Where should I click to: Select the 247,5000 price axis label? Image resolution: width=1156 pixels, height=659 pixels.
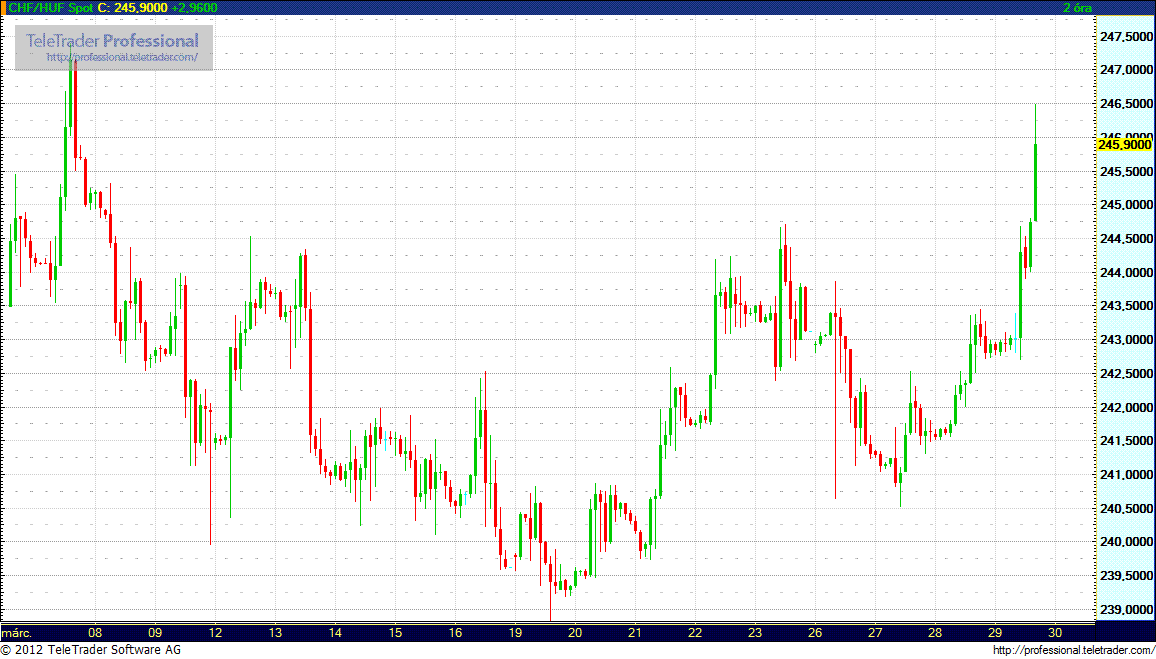coord(1125,37)
